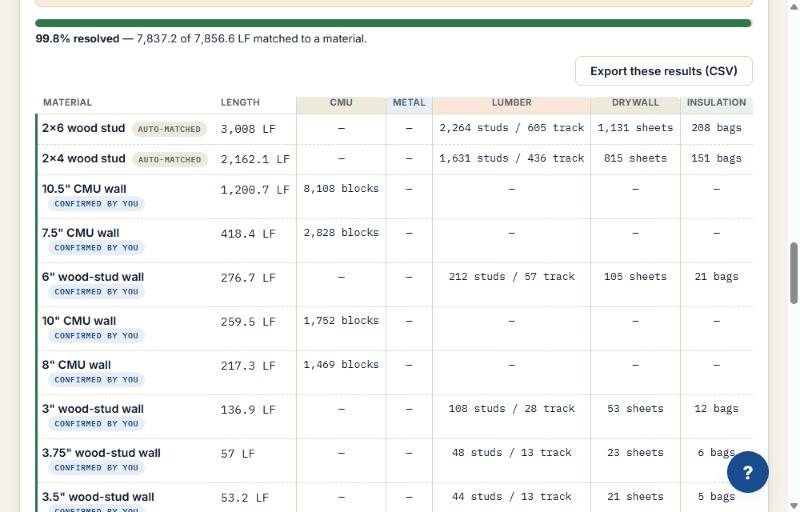Click the scrollbar down arrow
This screenshot has height=512, width=800.
794,506
